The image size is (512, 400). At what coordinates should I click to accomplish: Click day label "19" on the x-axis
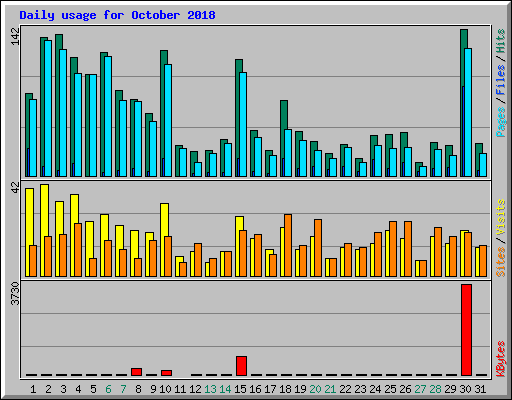(x=300, y=389)
